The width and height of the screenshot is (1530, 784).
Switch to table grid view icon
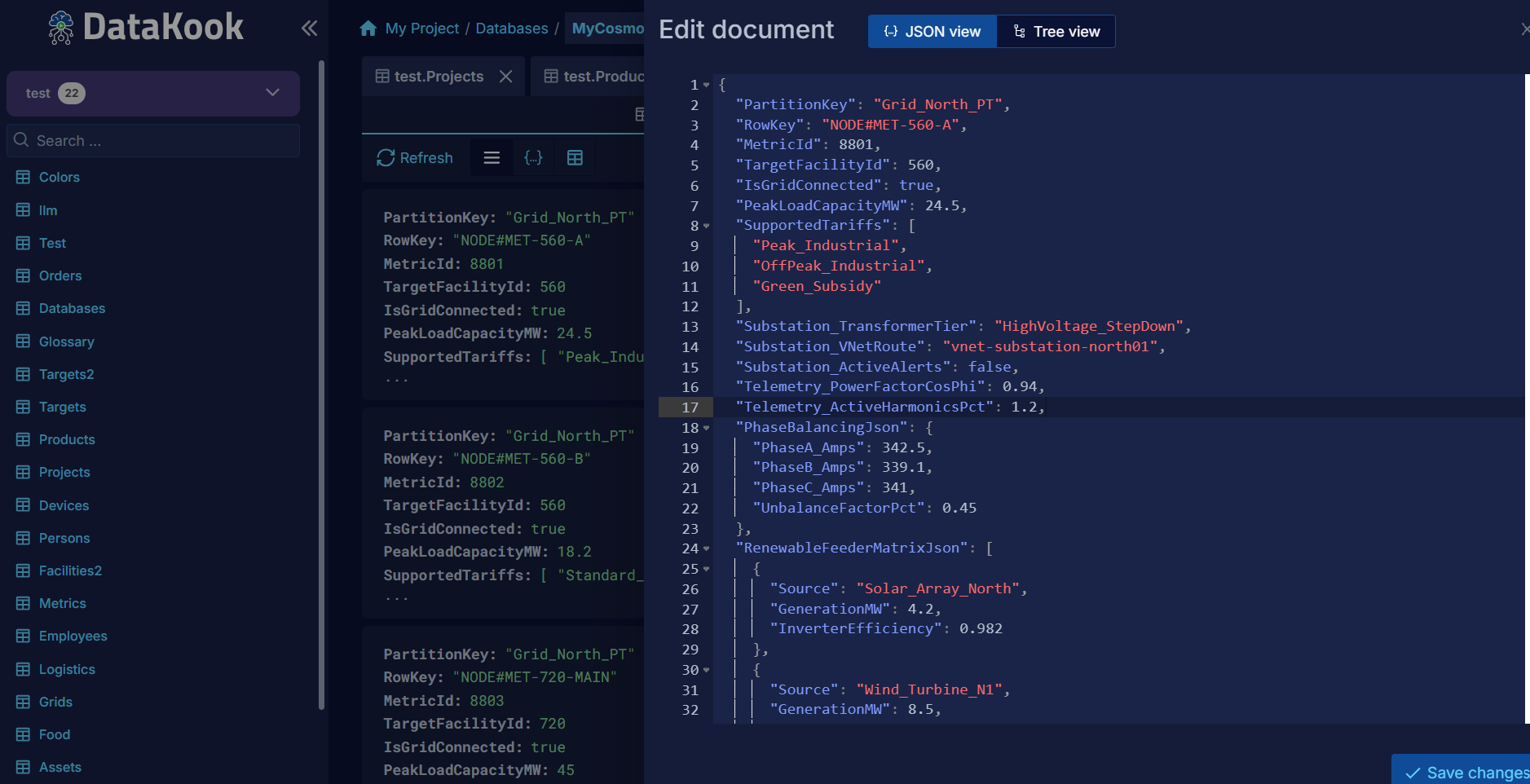[575, 158]
